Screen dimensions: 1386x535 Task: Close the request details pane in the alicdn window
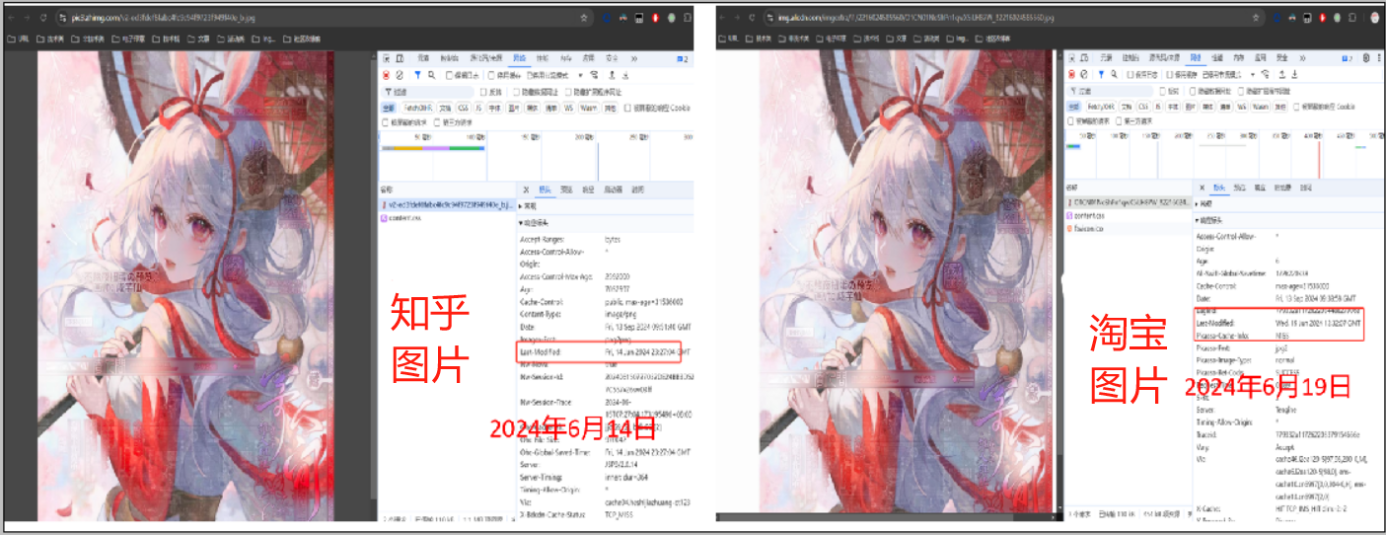[x=1203, y=187]
